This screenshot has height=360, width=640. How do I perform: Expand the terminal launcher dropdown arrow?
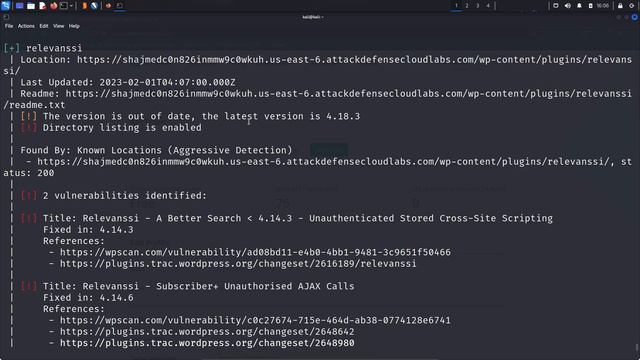[x=71, y=6]
